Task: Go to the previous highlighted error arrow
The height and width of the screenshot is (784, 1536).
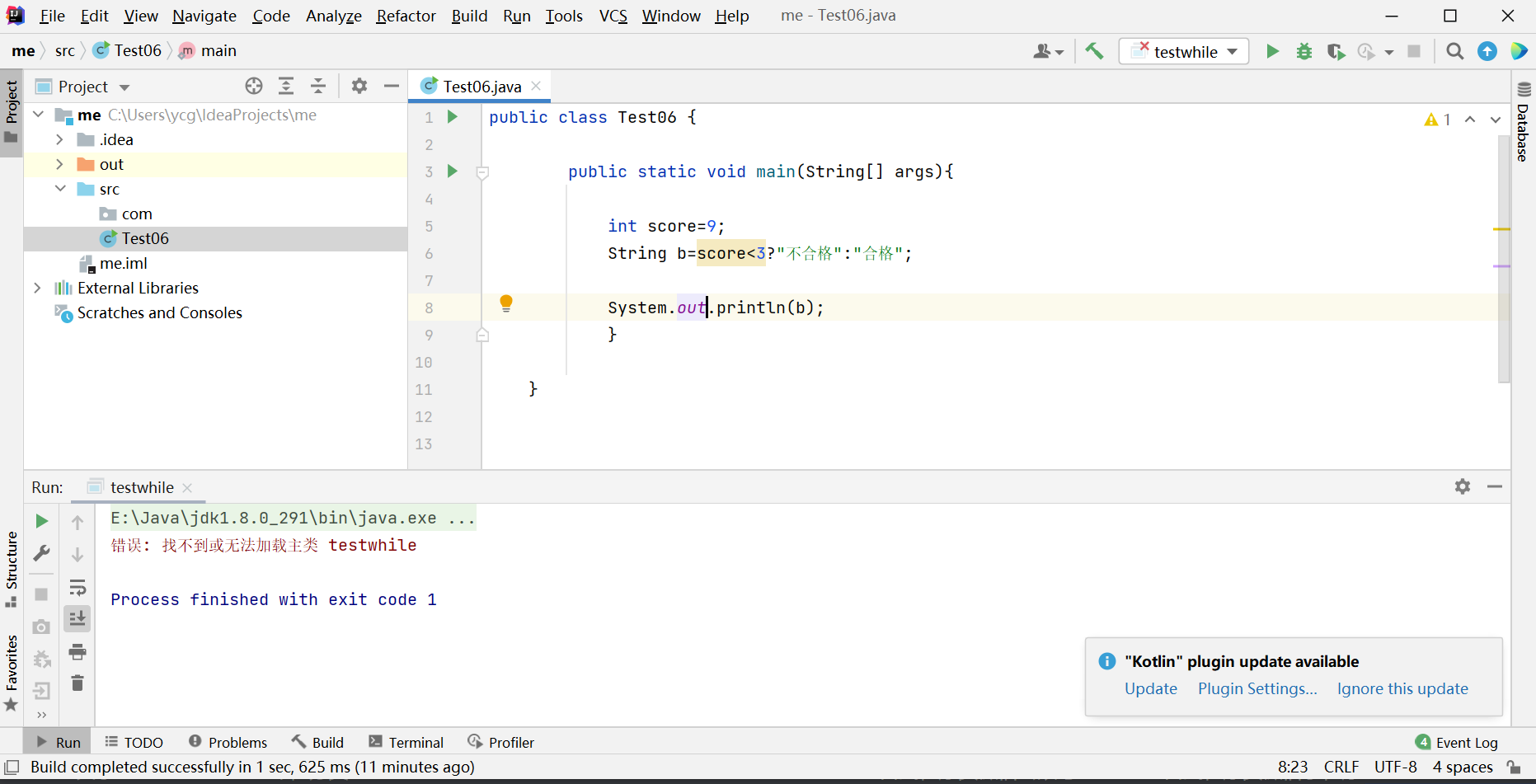Action: [x=1470, y=120]
